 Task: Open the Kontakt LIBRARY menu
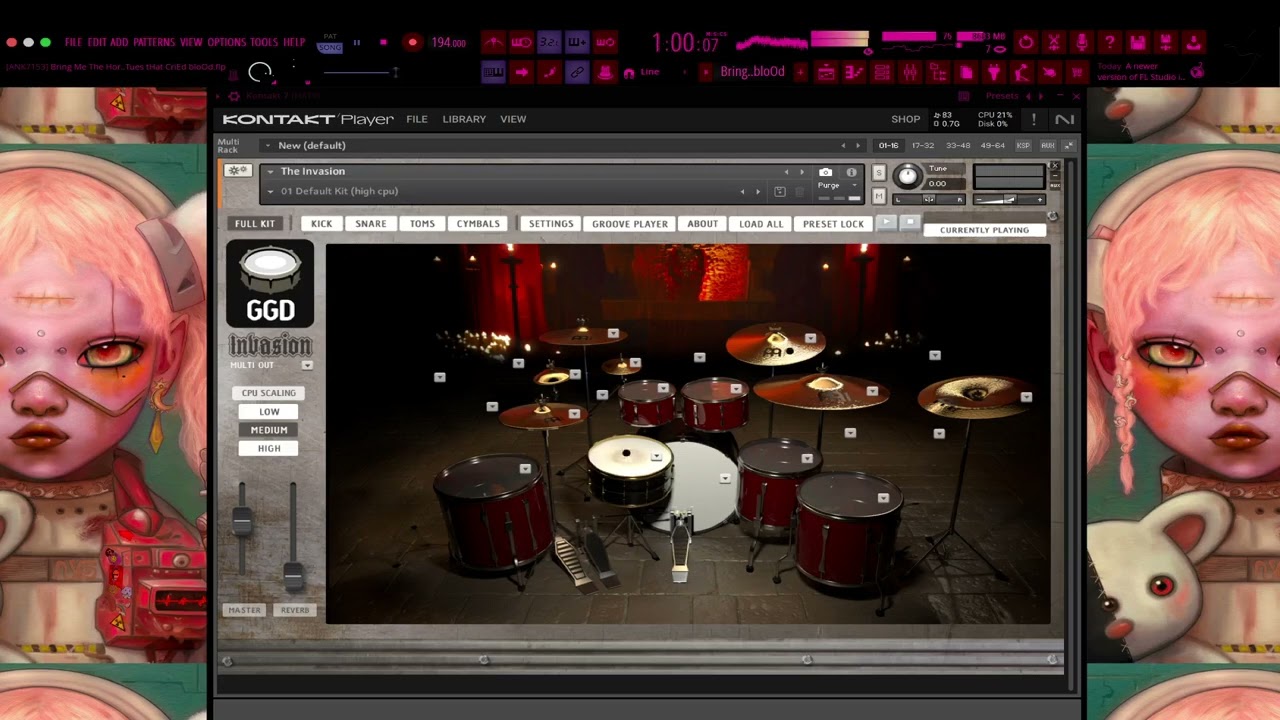464,119
